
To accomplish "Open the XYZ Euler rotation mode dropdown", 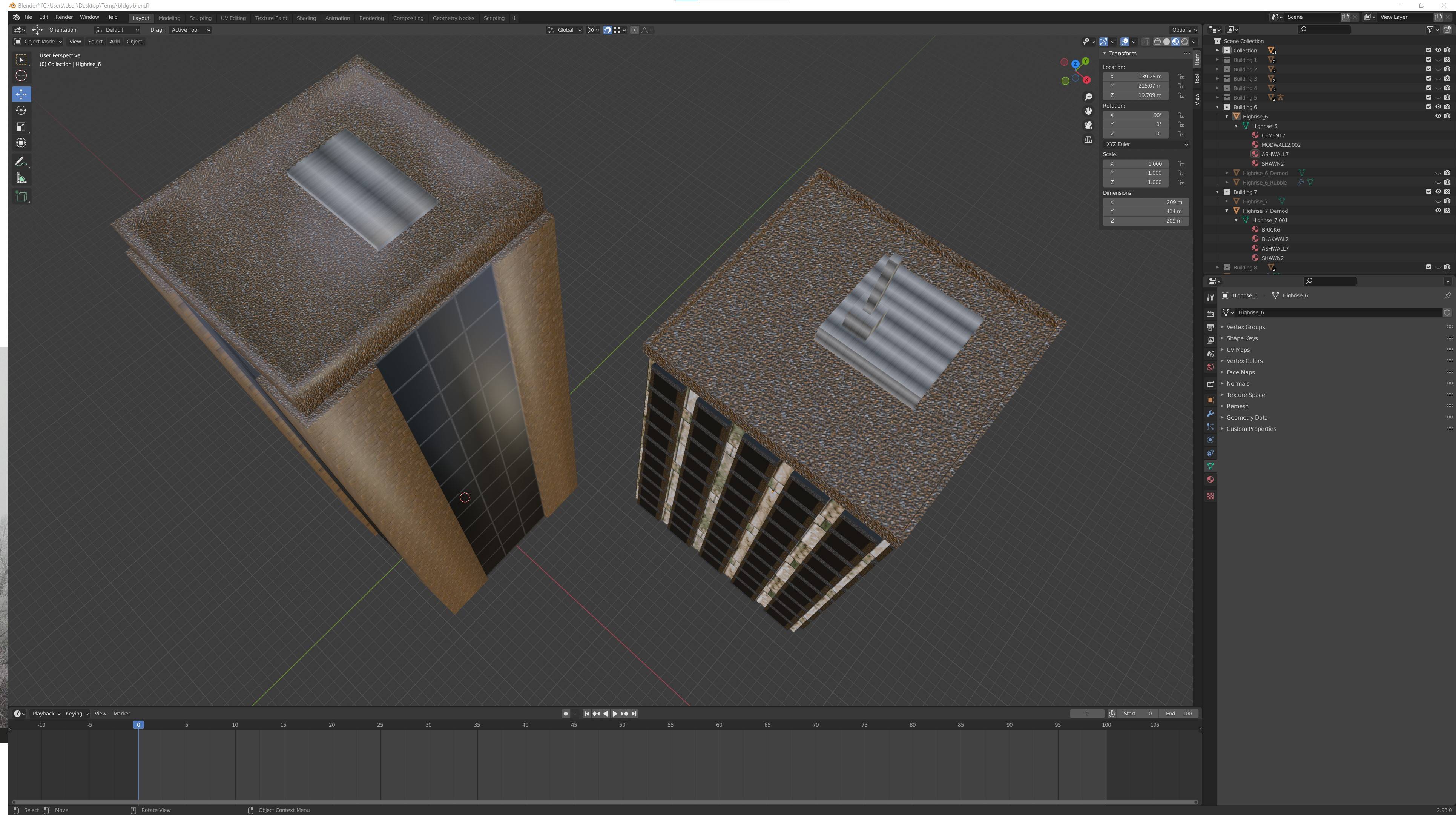I will pos(1146,144).
